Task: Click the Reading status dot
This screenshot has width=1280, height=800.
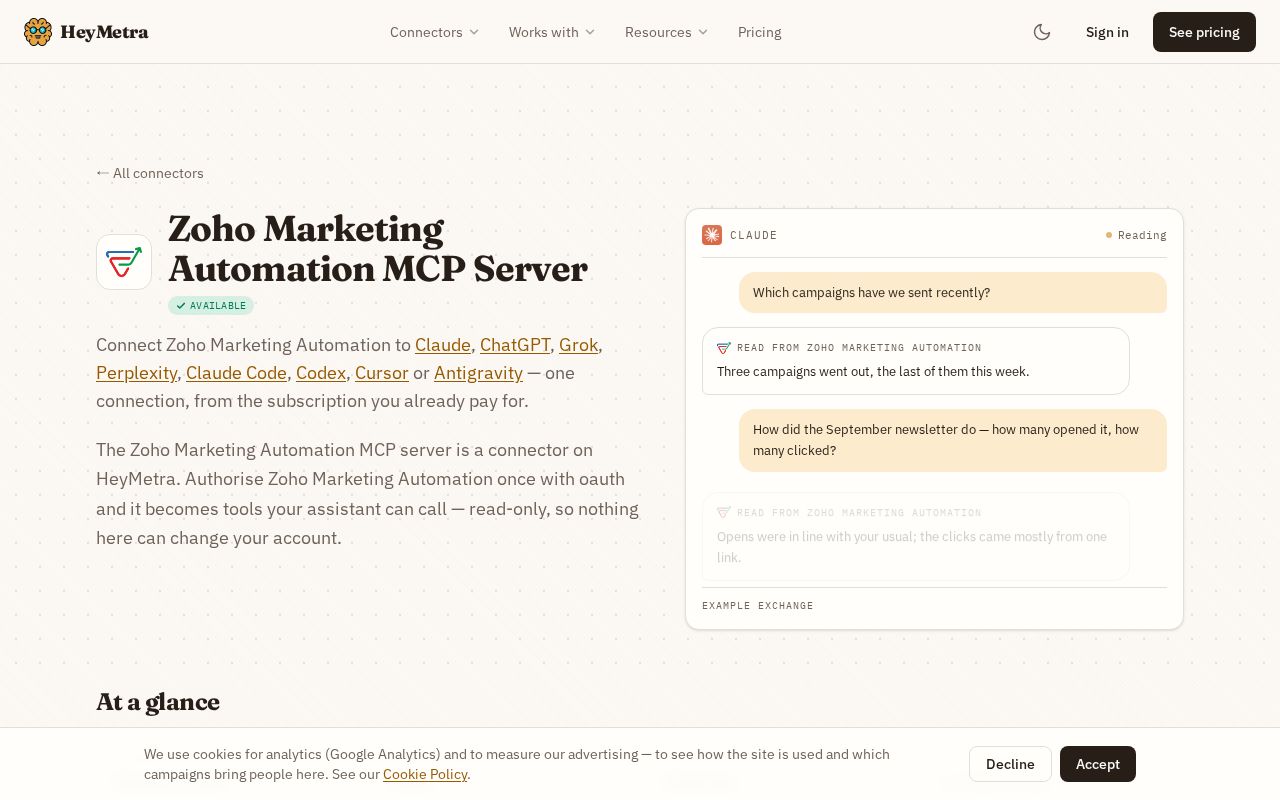Action: [1109, 235]
